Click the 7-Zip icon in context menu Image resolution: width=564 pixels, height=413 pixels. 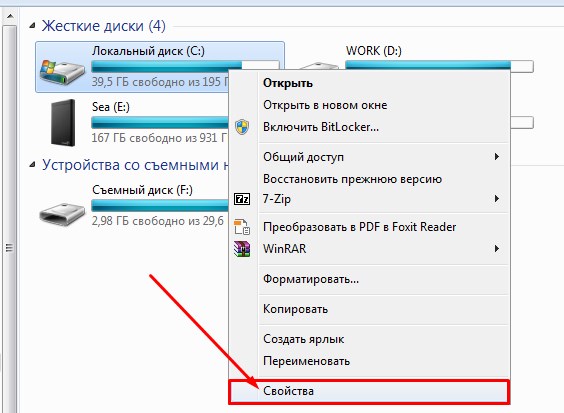242,199
